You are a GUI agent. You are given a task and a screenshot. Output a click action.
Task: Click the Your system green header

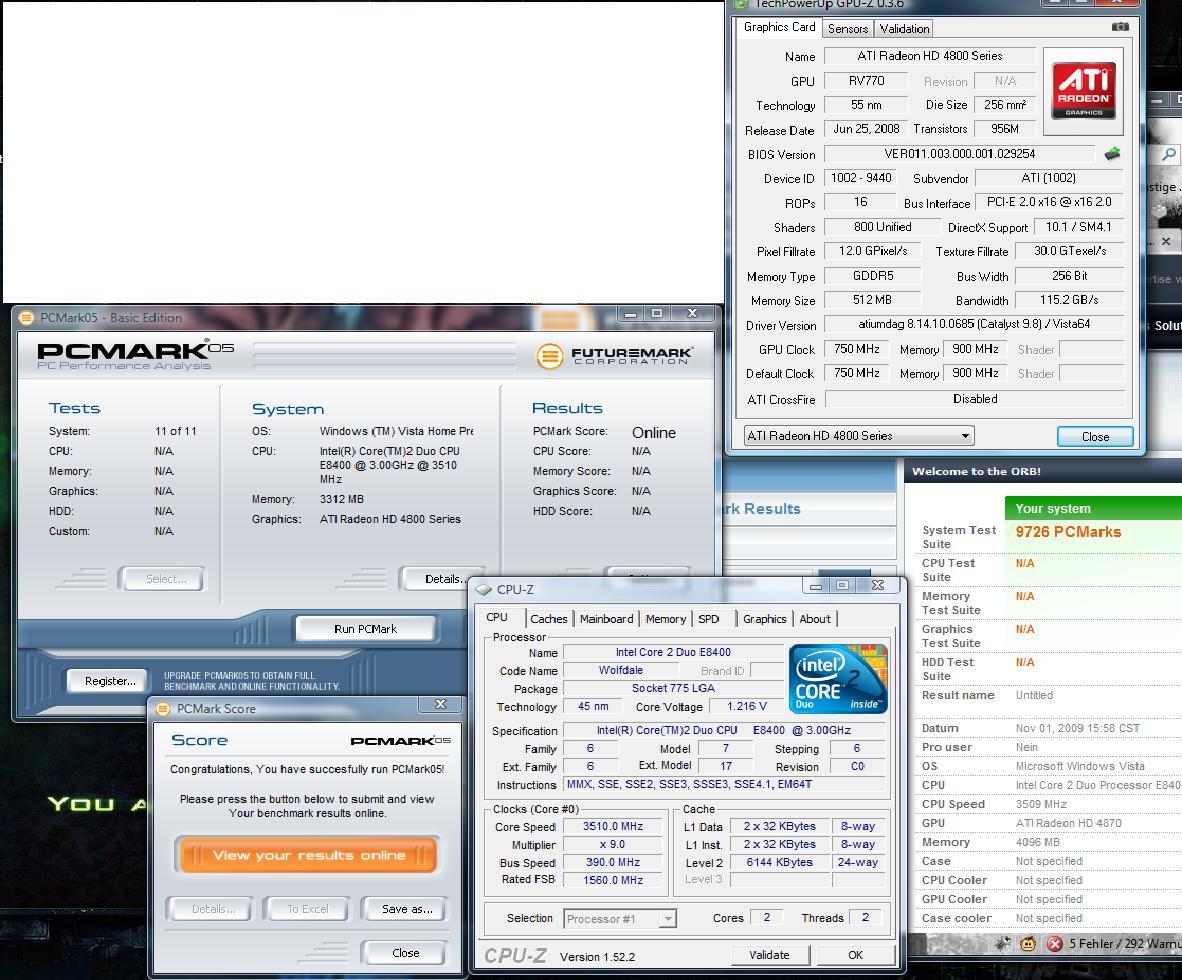coord(1093,508)
